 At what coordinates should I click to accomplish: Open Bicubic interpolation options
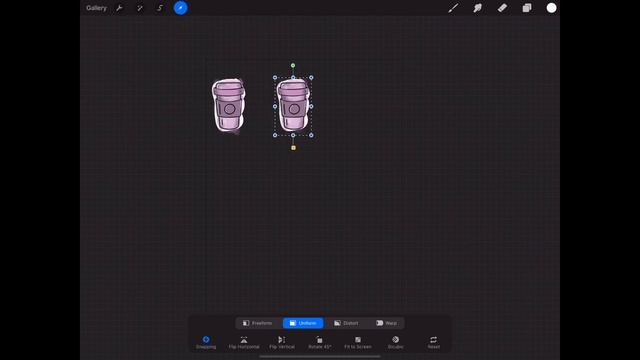point(396,342)
